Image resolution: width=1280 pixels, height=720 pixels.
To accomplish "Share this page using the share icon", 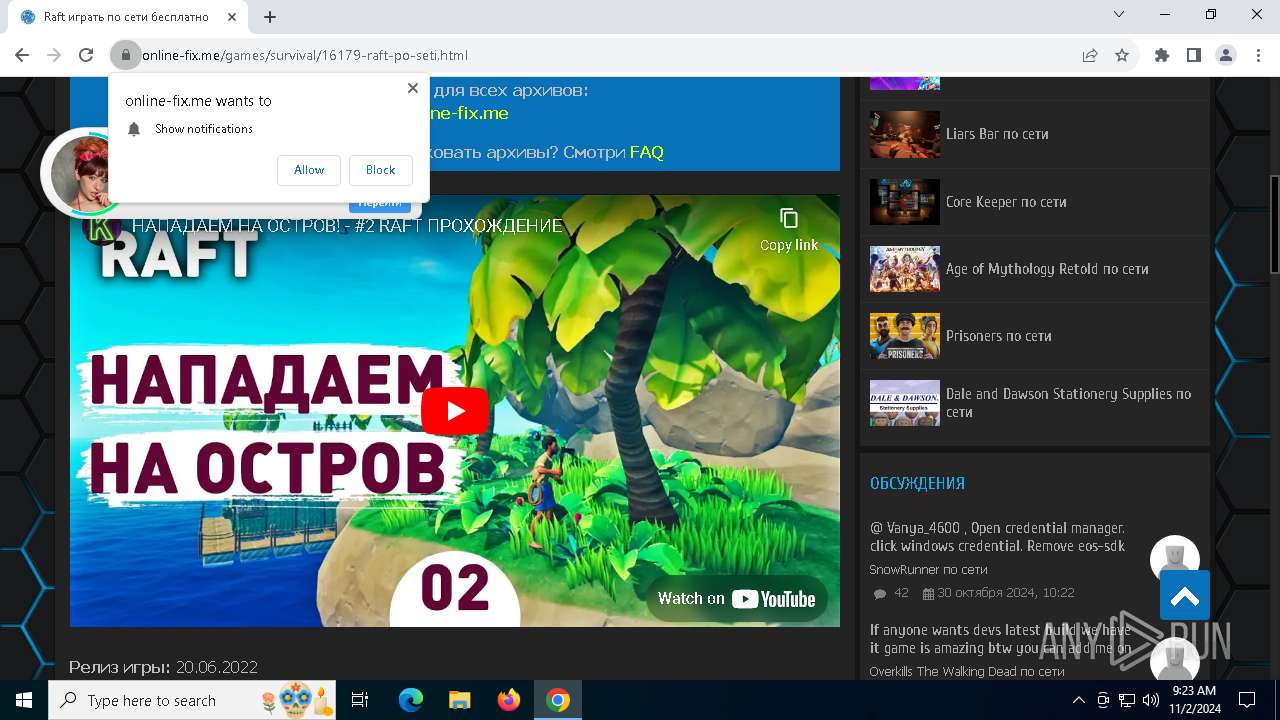I will click(1090, 55).
